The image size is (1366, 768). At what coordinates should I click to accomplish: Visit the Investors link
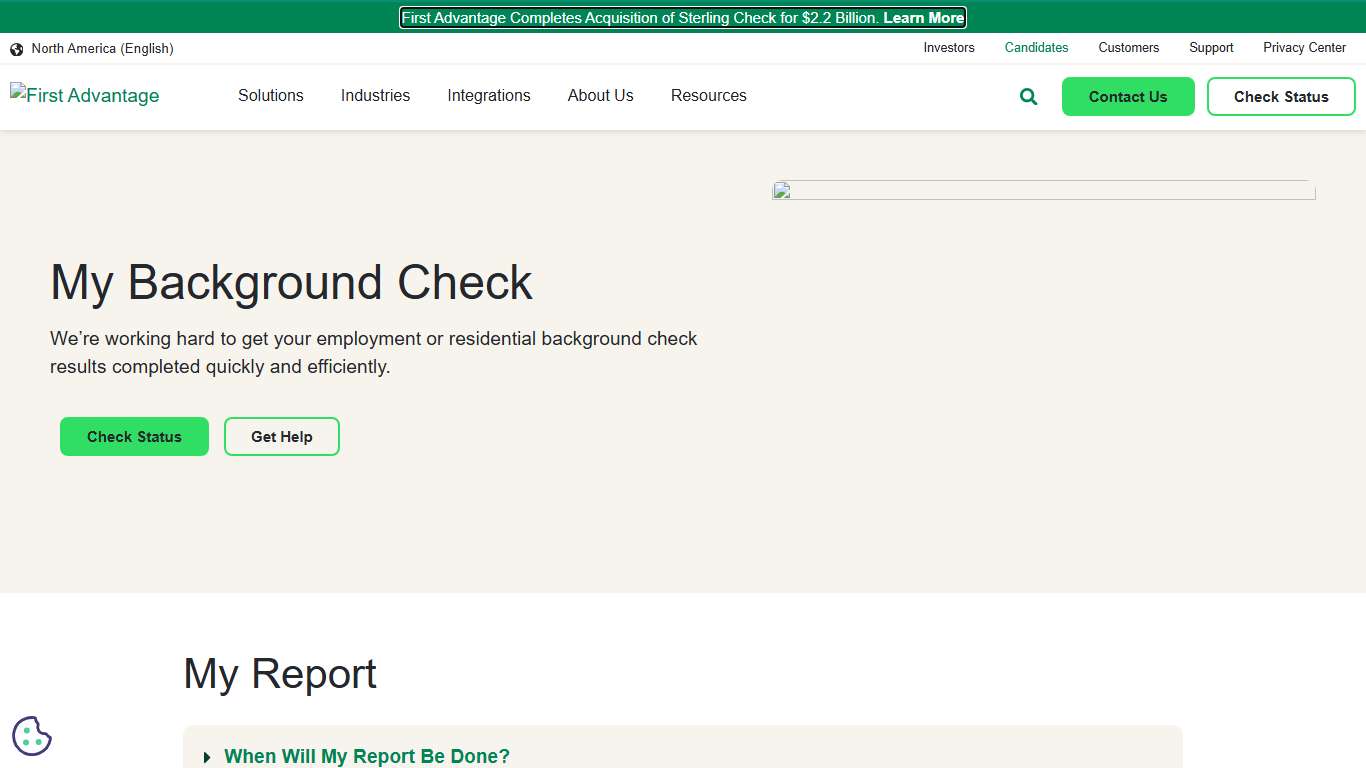coord(948,48)
